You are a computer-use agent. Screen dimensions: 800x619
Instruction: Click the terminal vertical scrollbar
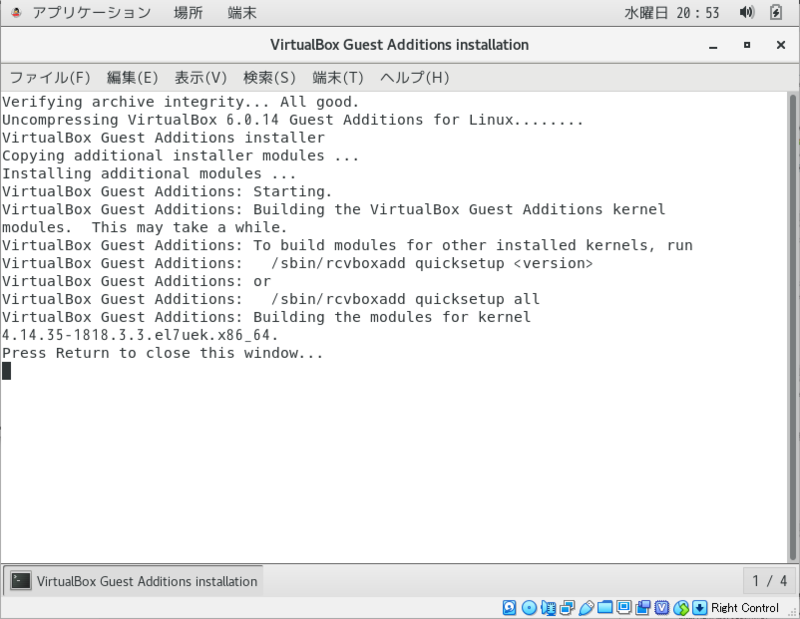pos(793,327)
